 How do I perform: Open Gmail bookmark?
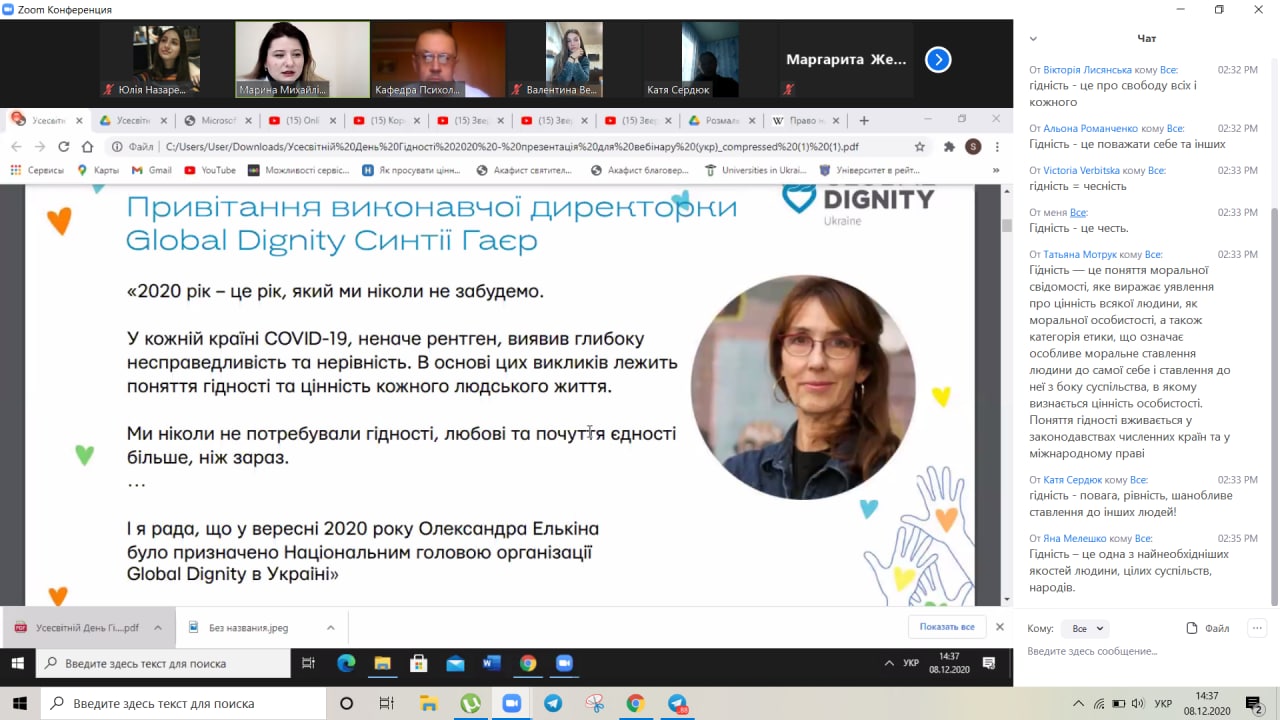(x=152, y=170)
